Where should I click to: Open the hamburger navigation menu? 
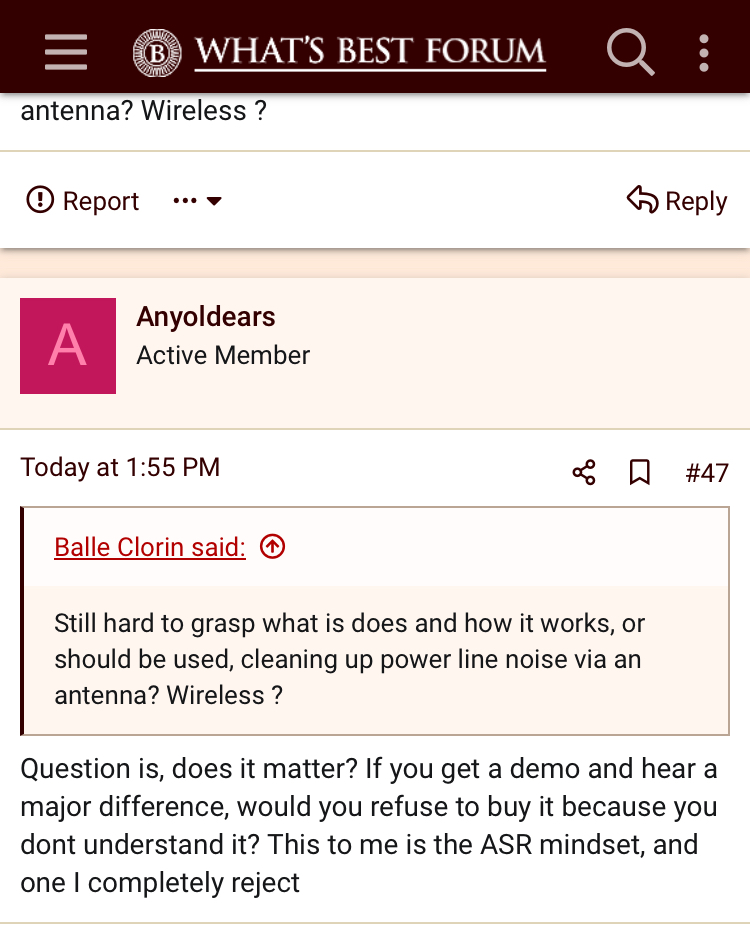(66, 52)
